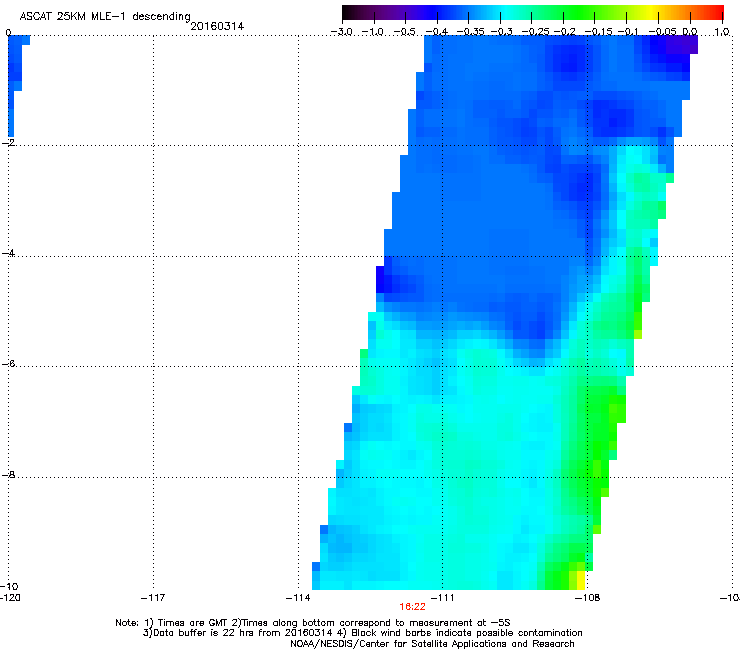Click the color bar label '-0.2'
740x650 pixels.
[563, 32]
